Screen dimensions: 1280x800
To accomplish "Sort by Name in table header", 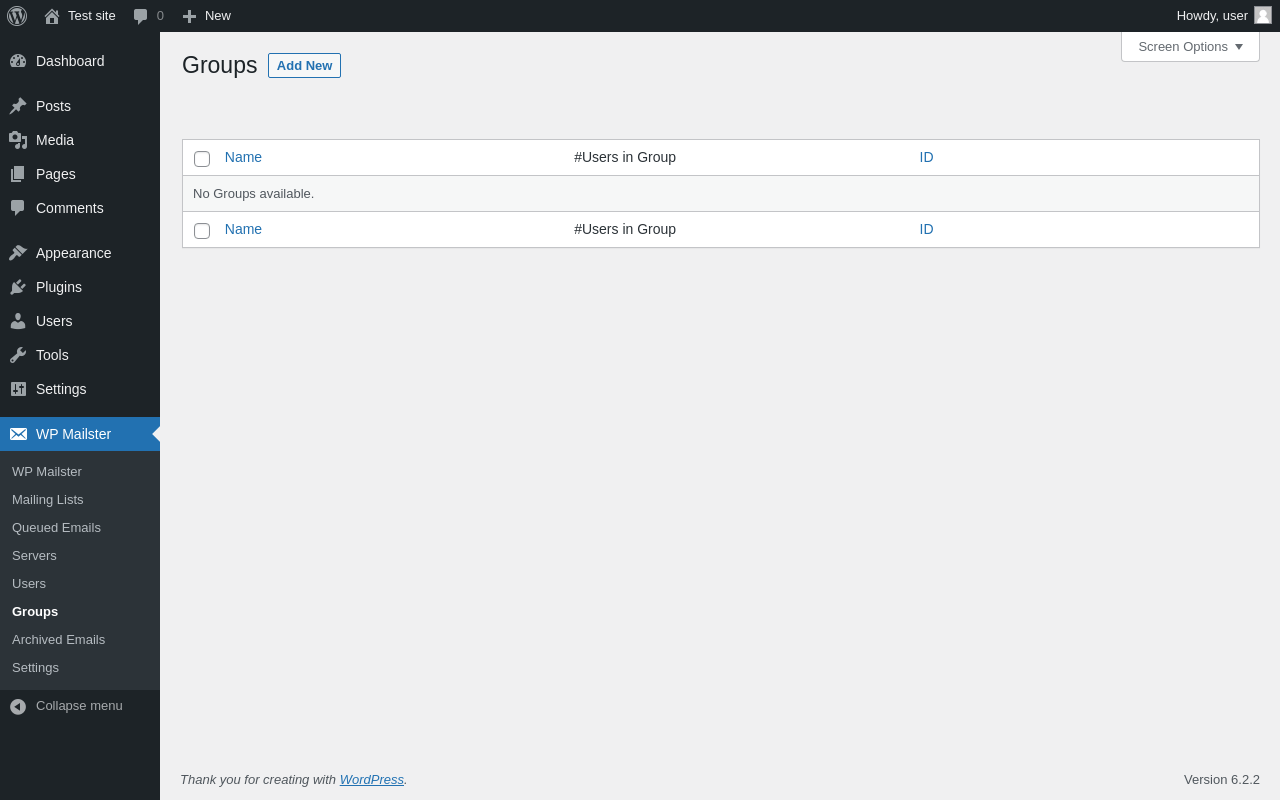I will tap(243, 157).
